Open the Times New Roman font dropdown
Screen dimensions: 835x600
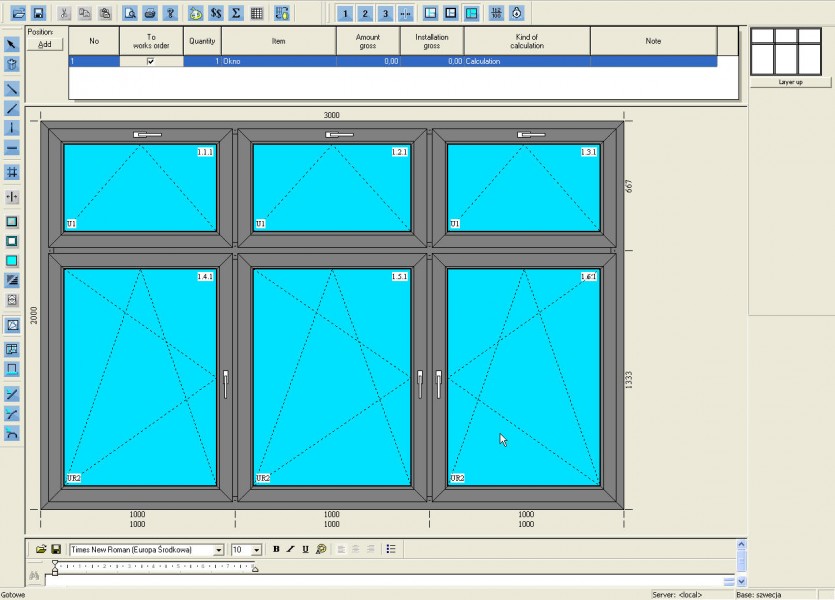pyautogui.click(x=218, y=550)
